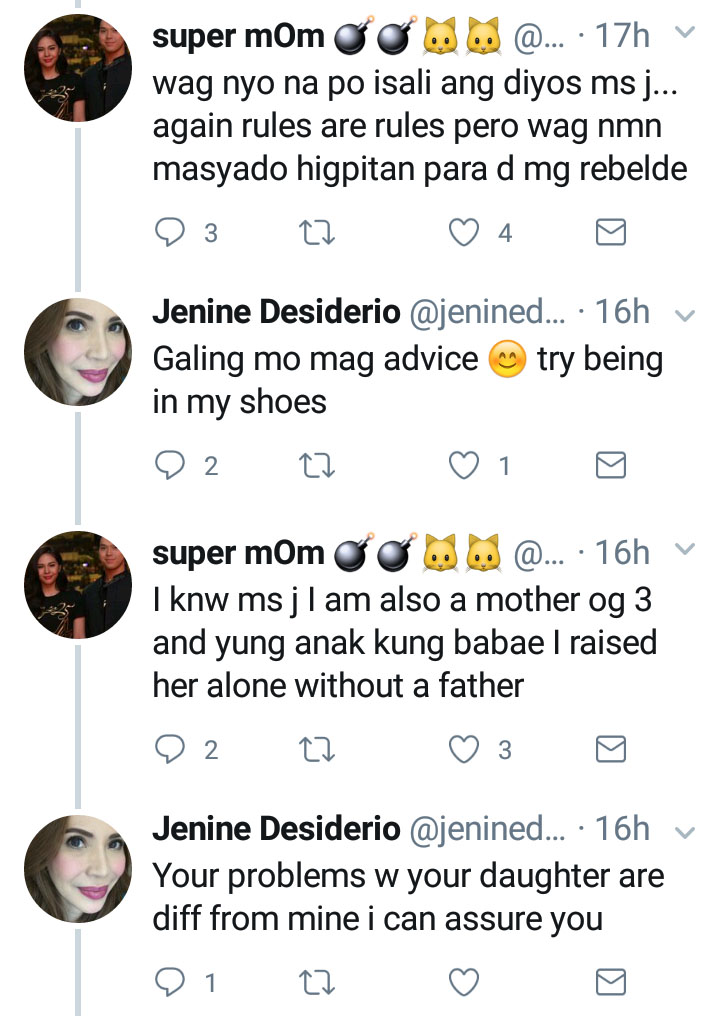Retweet 'raised her alone without a father' tweet
Image resolution: width=720 pixels, height=1016 pixels.
pyautogui.click(x=317, y=749)
